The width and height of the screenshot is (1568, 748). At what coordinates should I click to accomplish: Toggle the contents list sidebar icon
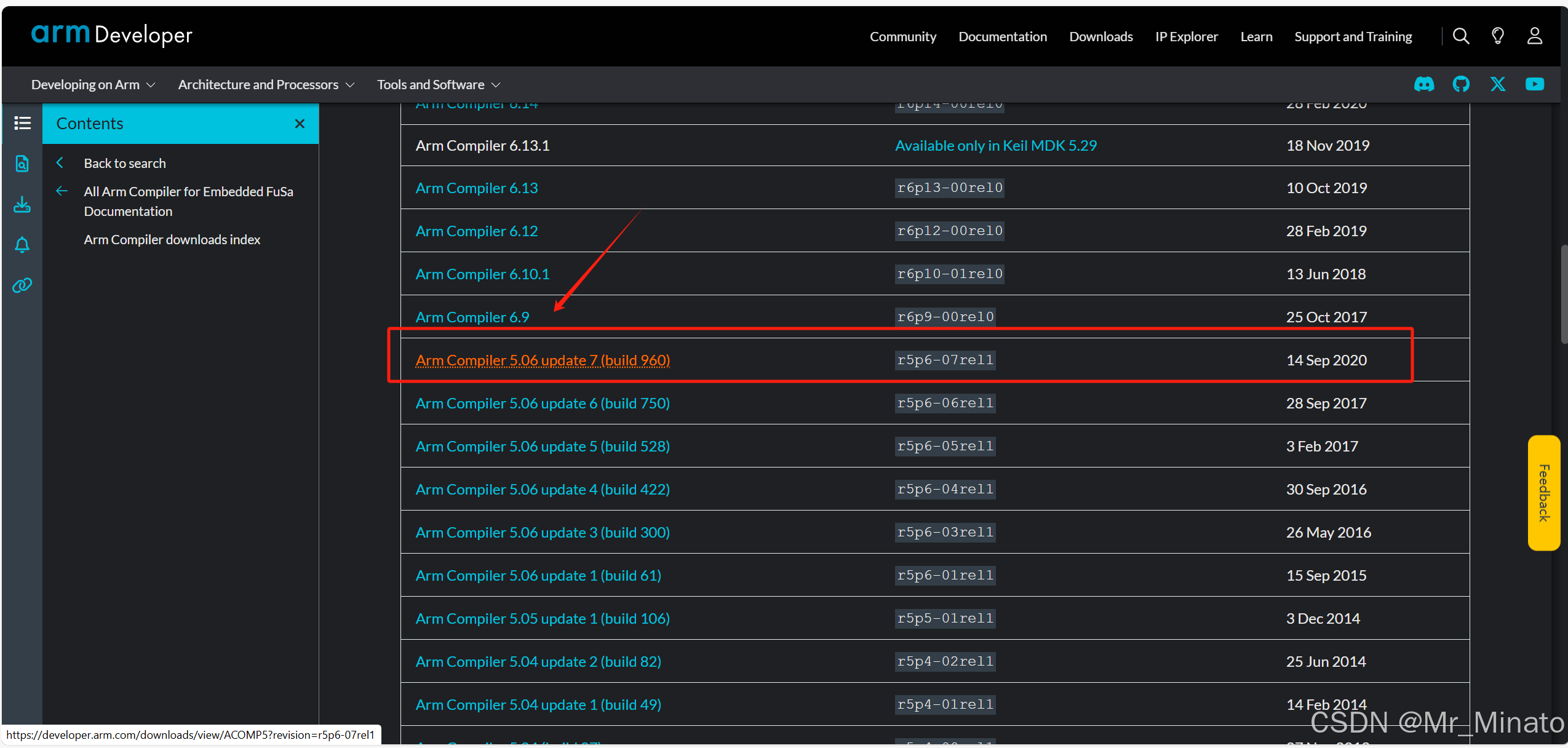pos(22,124)
